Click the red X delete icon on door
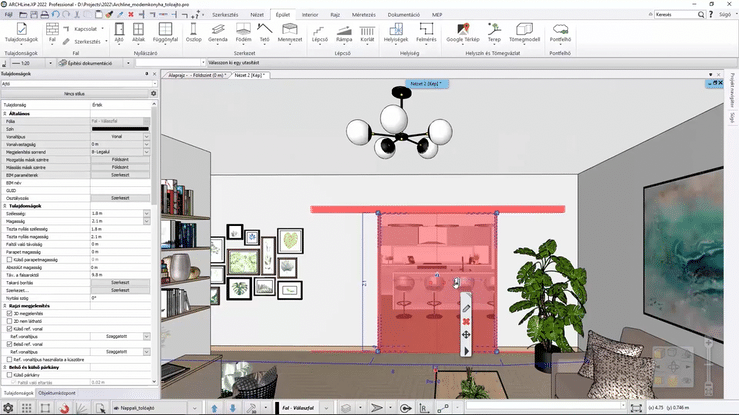Image resolution: width=739 pixels, height=415 pixels. click(x=465, y=321)
